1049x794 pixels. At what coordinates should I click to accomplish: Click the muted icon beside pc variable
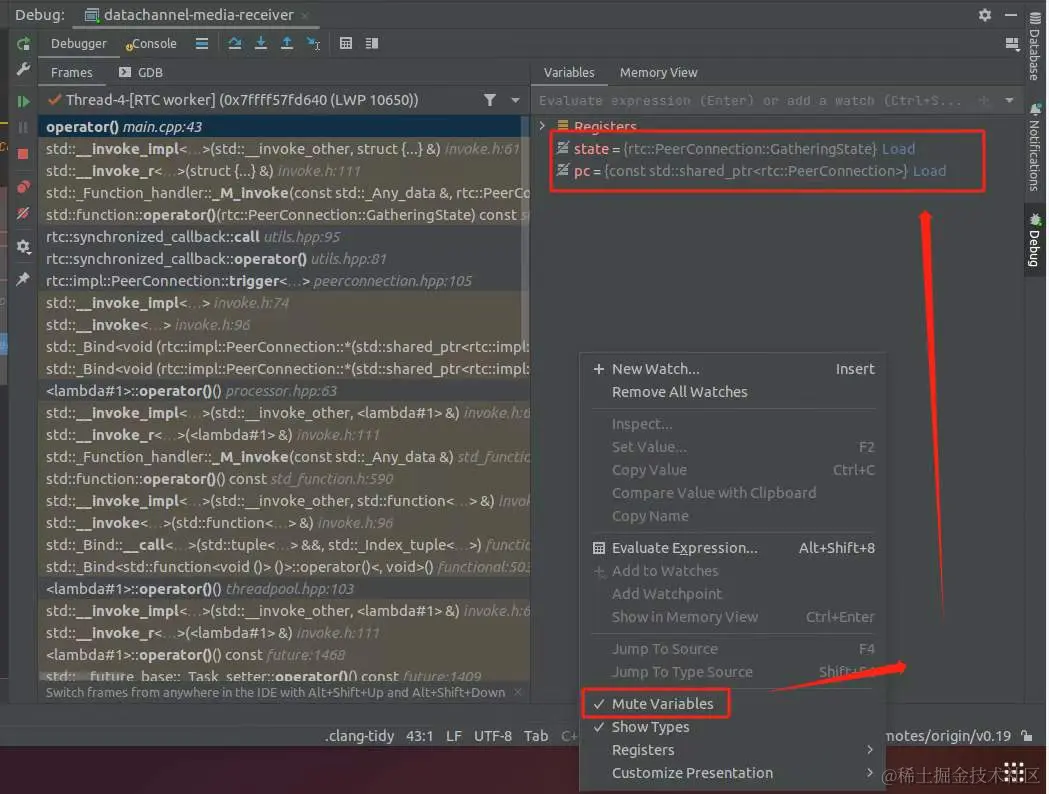[563, 170]
